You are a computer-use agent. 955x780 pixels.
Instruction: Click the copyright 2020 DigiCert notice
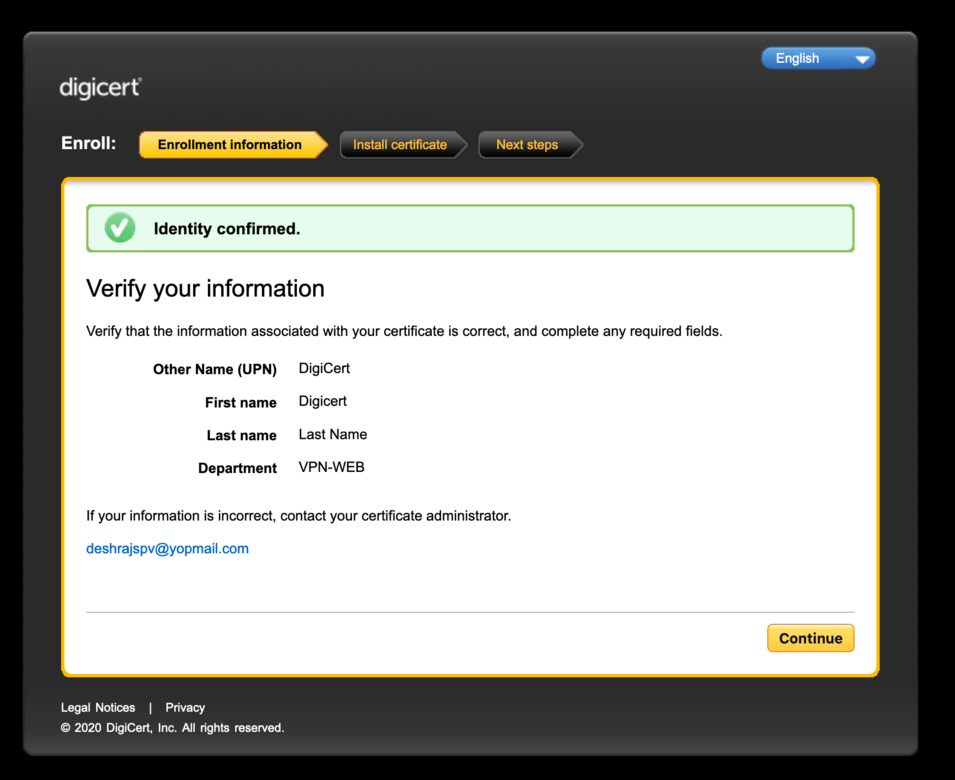coord(172,728)
